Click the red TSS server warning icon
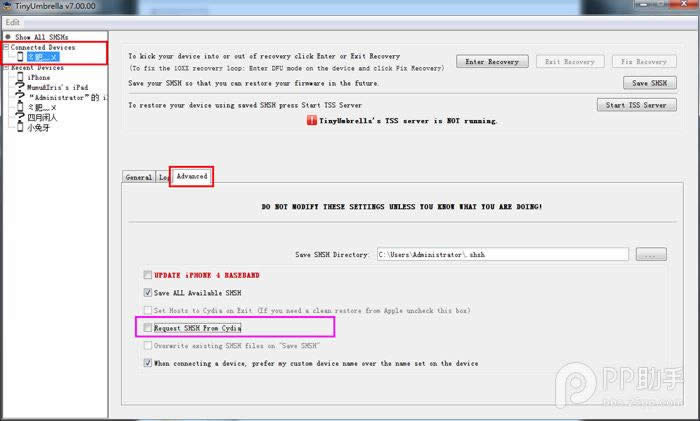This screenshot has height=421, width=700. tap(312, 120)
